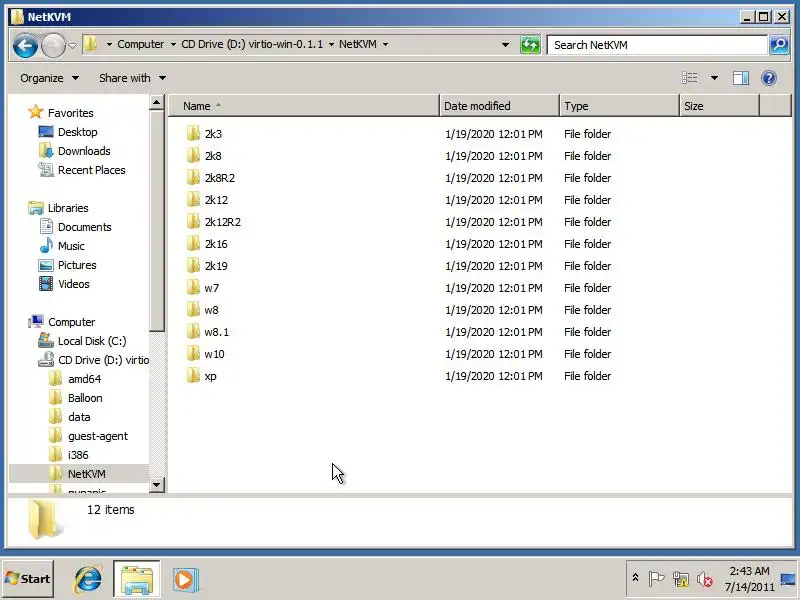This screenshot has height=600, width=800.
Task: Click the search magnifier icon
Action: [779, 45]
